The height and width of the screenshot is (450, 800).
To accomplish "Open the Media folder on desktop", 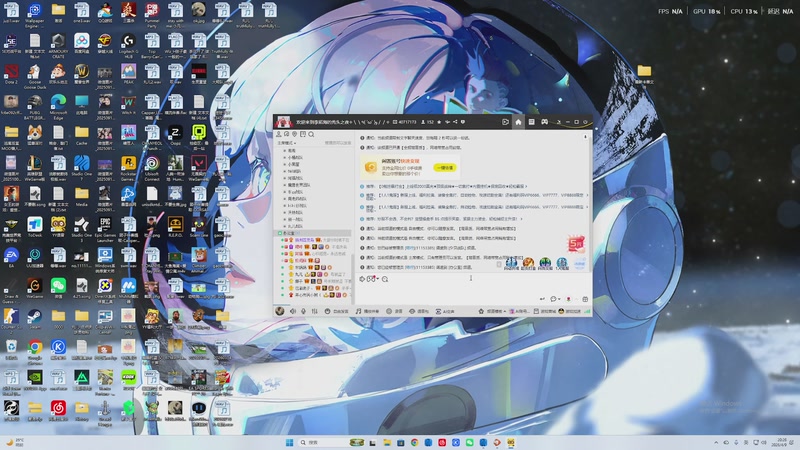I will tap(81, 197).
